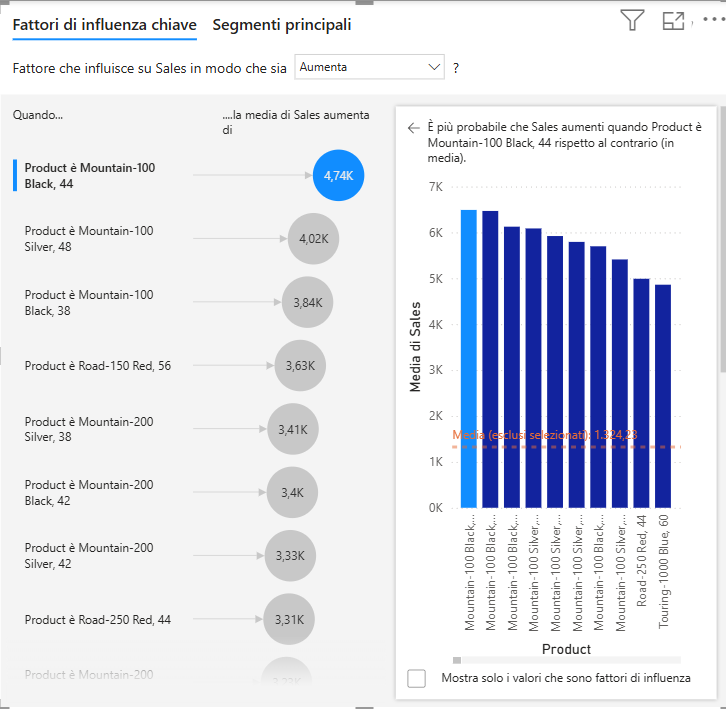Screen dimensions: 726x709
Task: Click the dropdown chevron arrow next to Aumenta
Action: (x=434, y=67)
